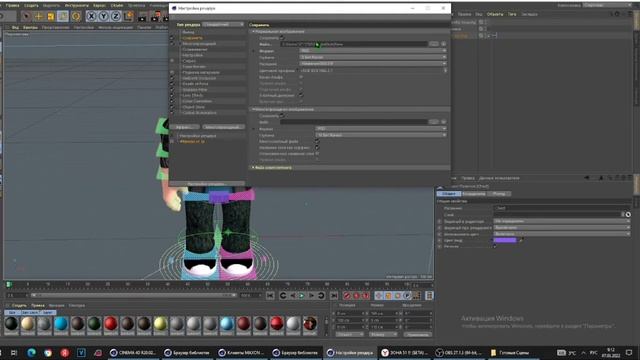Toggle scale keyframe recording icon
Screen dimensions: 640x360
click(388, 296)
